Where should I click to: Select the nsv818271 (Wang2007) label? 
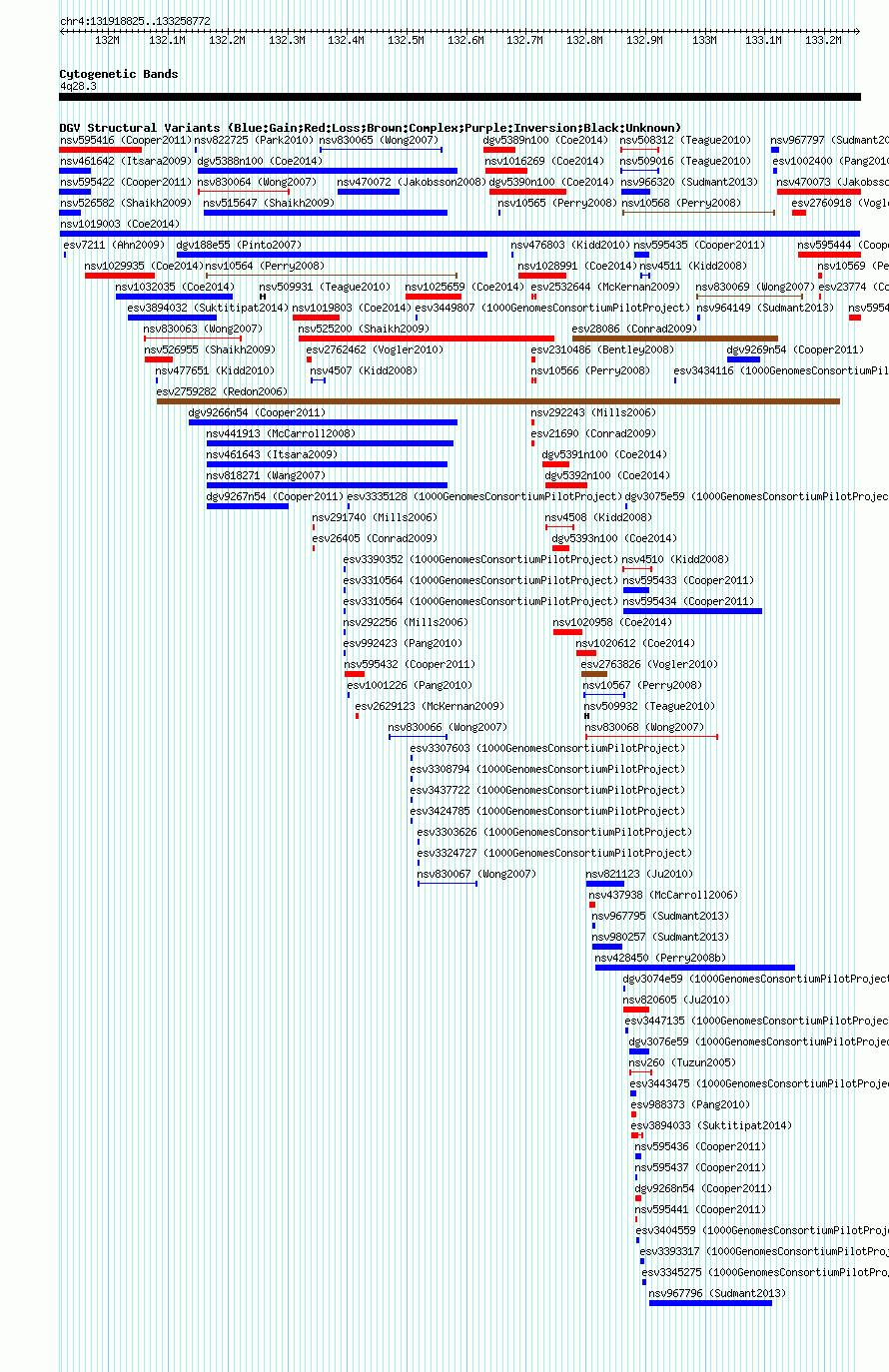[266, 475]
